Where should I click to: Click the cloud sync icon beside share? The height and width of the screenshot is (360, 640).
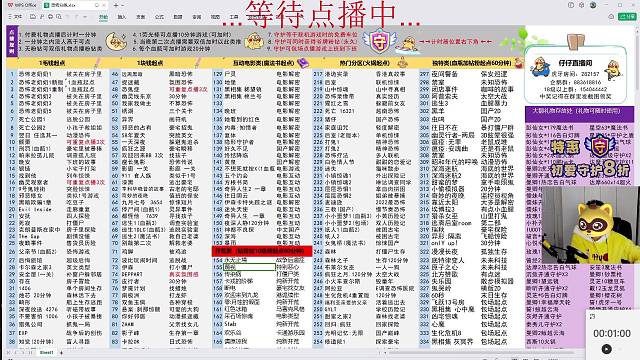[x=611, y=16]
